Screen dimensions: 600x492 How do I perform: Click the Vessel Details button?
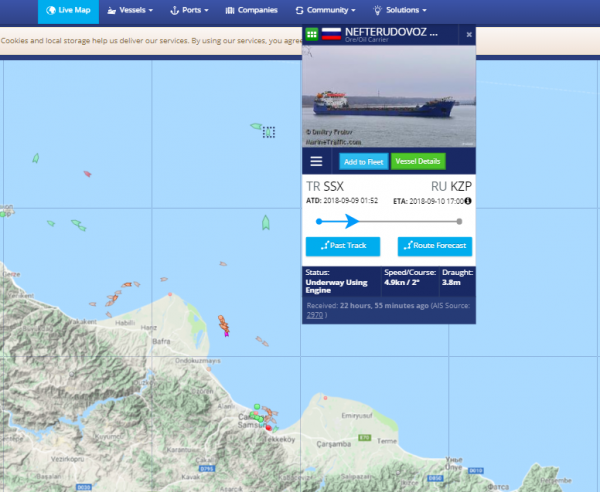(x=419, y=162)
